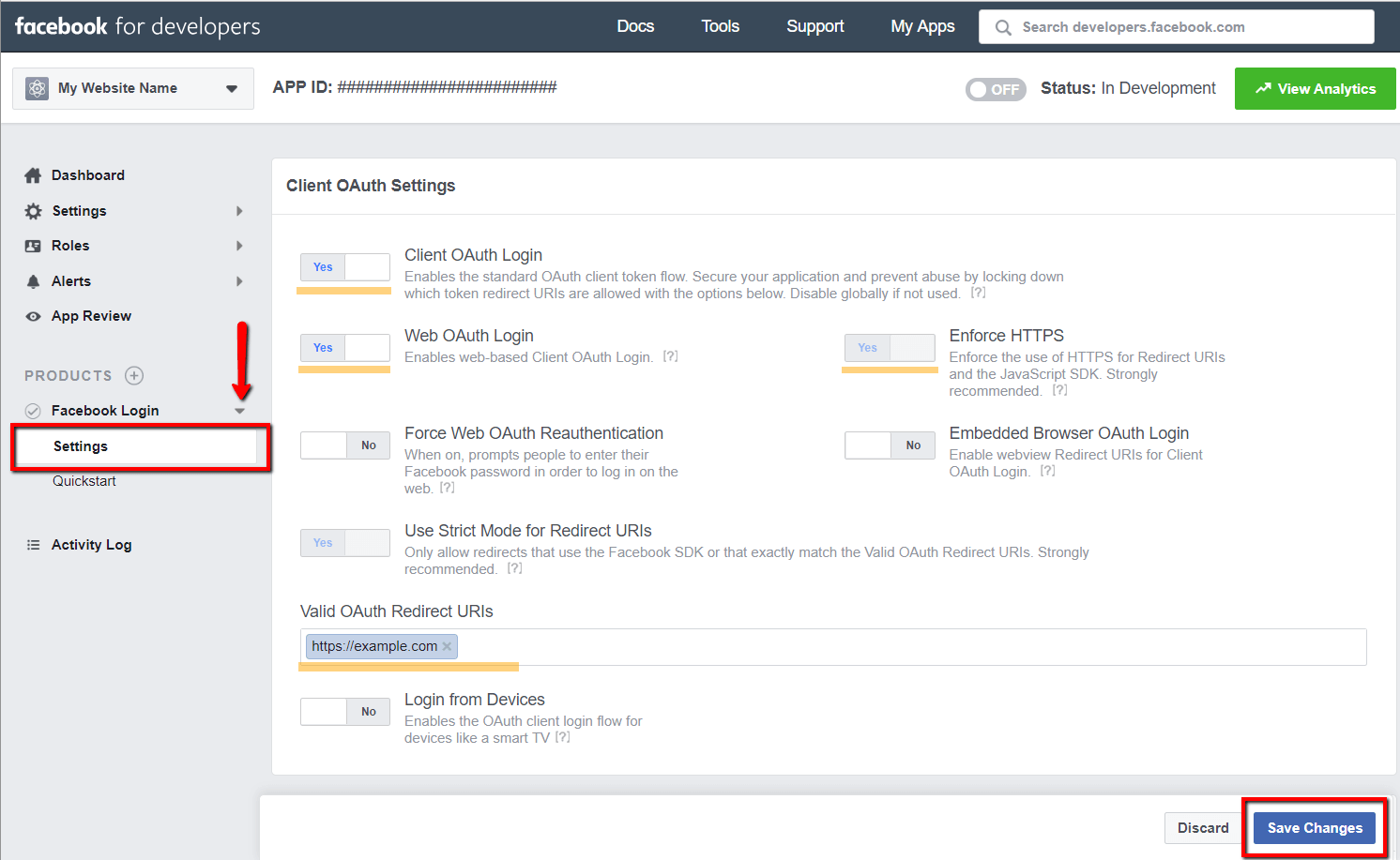Click the Roles person-card icon
The image size is (1400, 860).
point(33,246)
